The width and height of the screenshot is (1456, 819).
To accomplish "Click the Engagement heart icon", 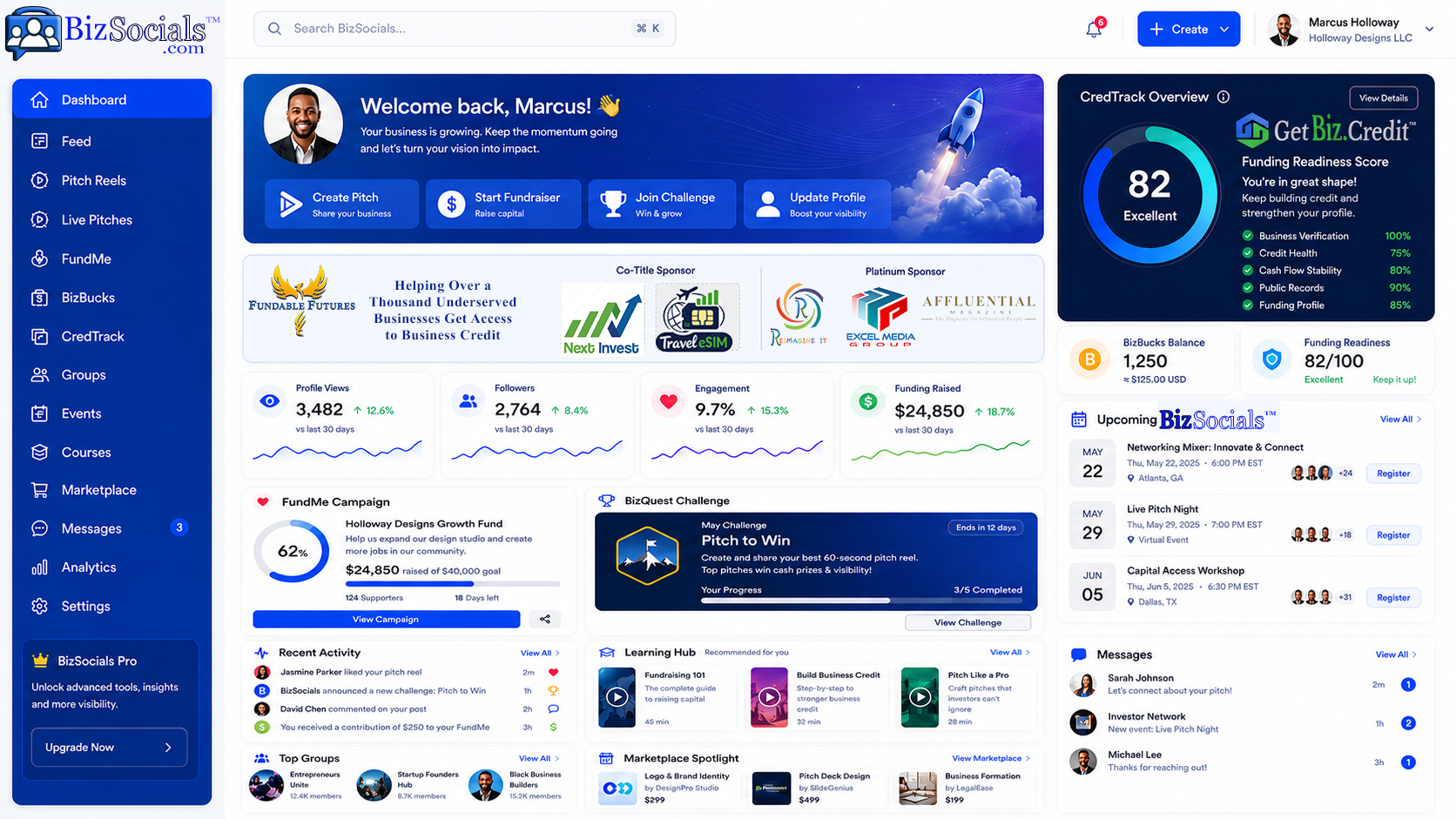I will click(x=668, y=401).
